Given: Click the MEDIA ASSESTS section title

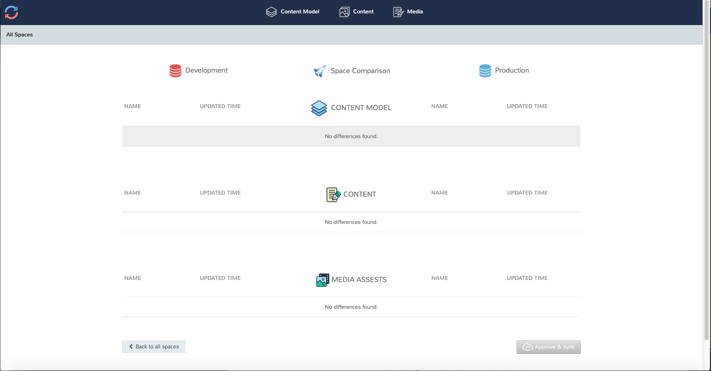Looking at the screenshot, I should point(359,279).
